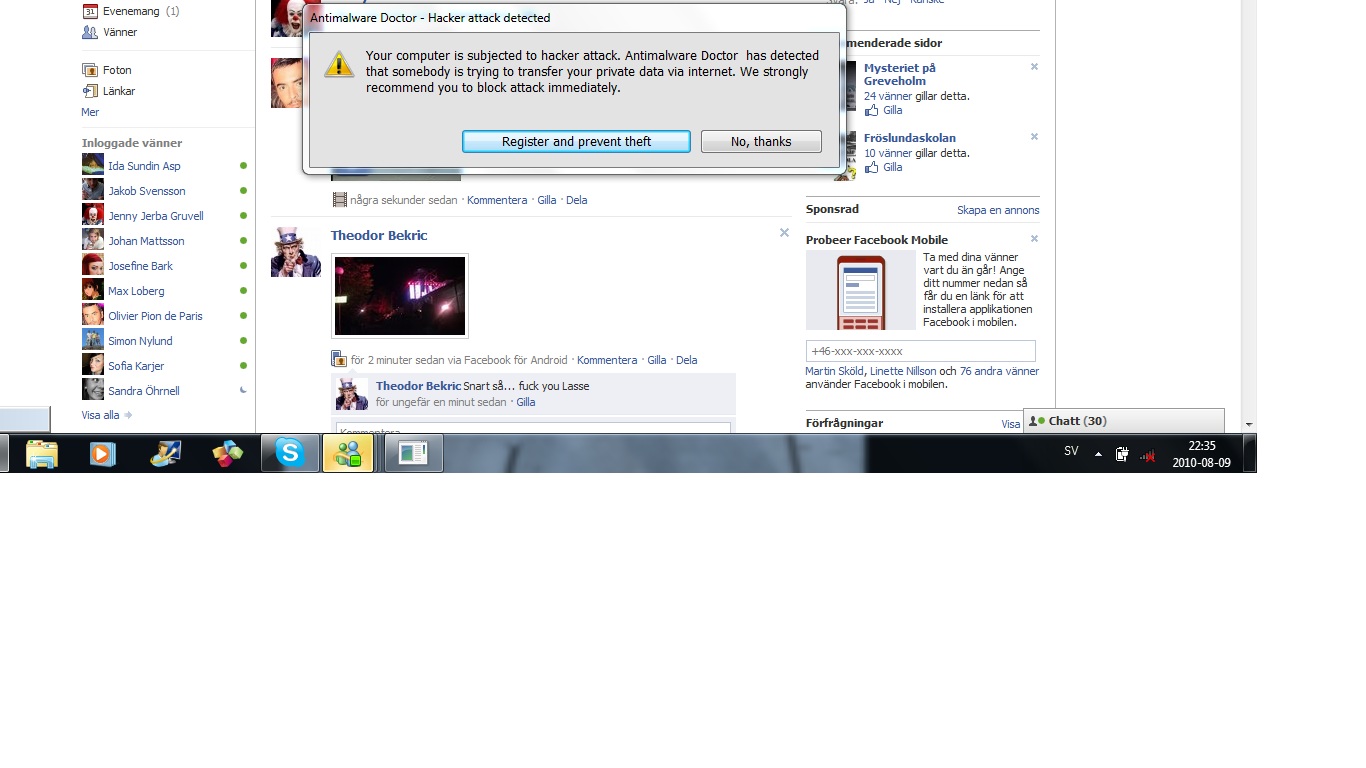Open Linette Nilsson profile link
Image resolution: width=1366 pixels, height=768 pixels.
point(903,371)
